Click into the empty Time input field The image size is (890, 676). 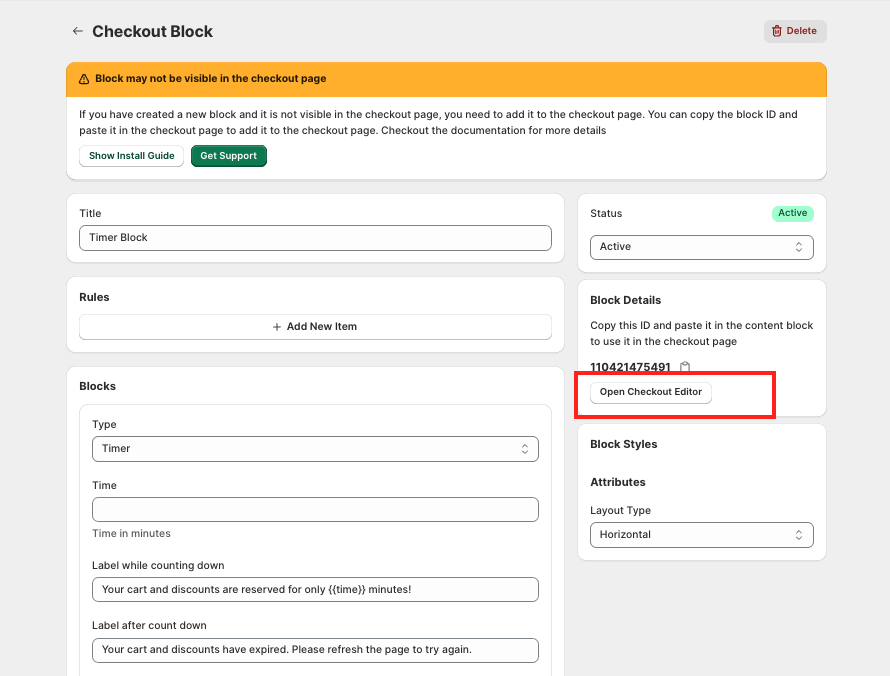[x=315, y=510]
